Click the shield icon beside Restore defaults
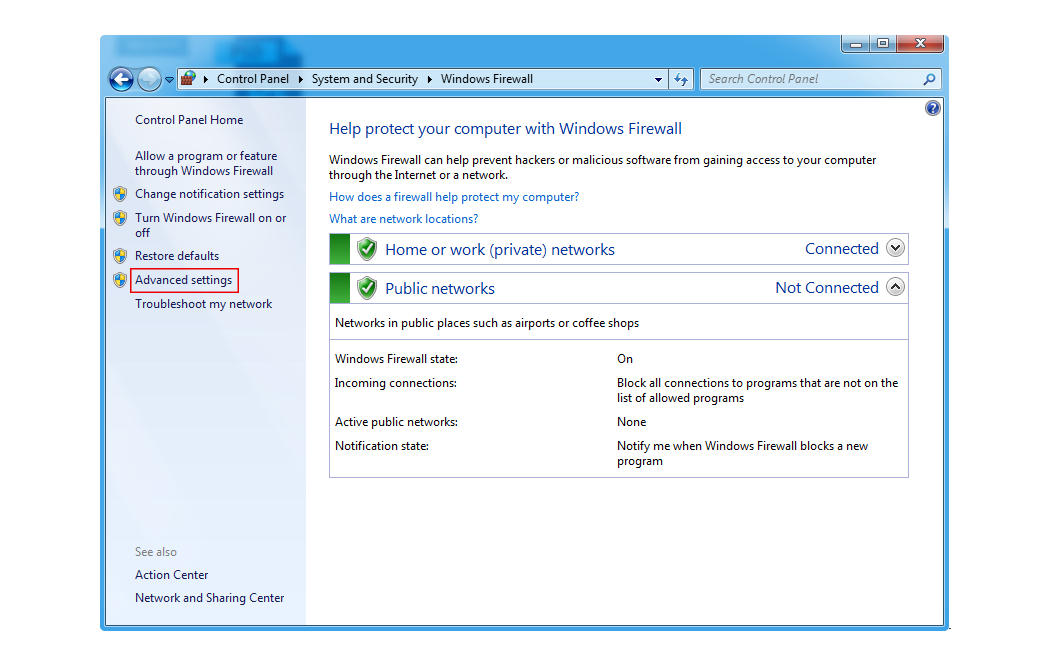 coord(120,256)
